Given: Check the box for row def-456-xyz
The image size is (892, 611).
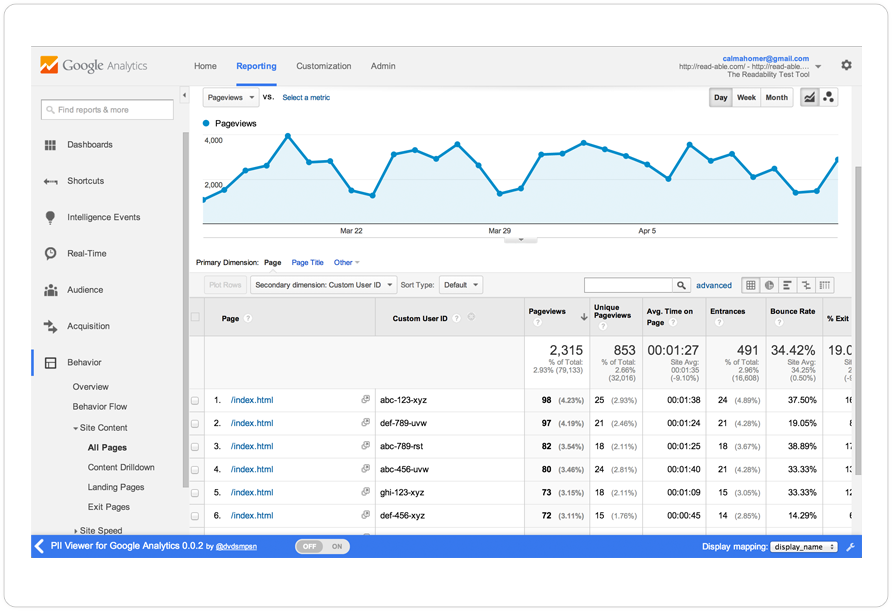Looking at the screenshot, I should [x=195, y=517].
